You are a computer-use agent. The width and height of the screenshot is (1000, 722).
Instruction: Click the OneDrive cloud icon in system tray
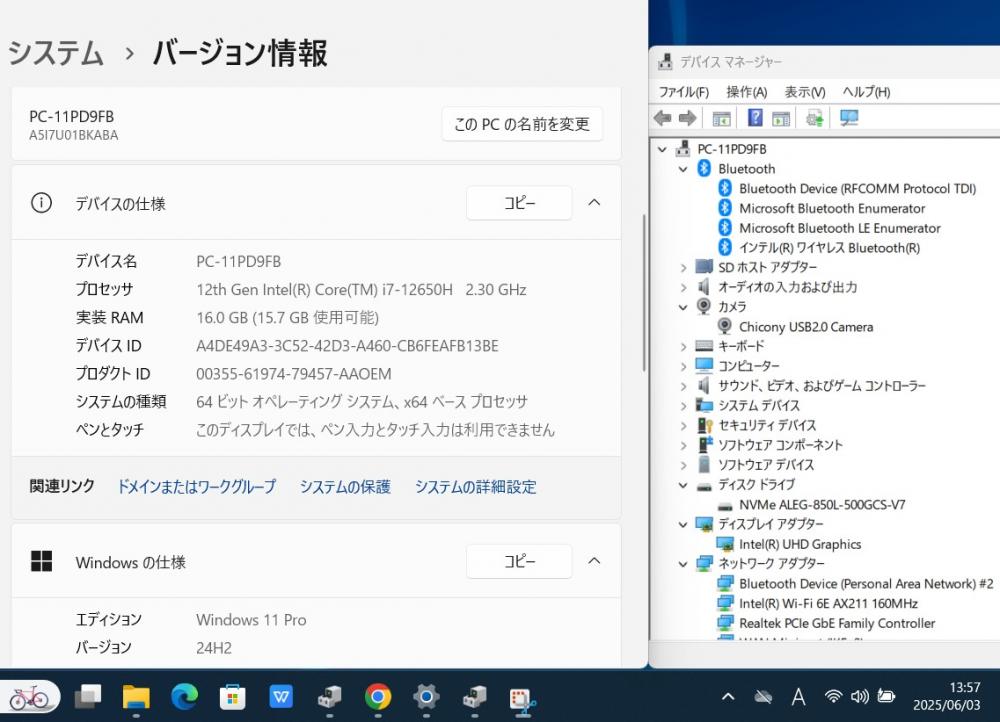coord(763,696)
